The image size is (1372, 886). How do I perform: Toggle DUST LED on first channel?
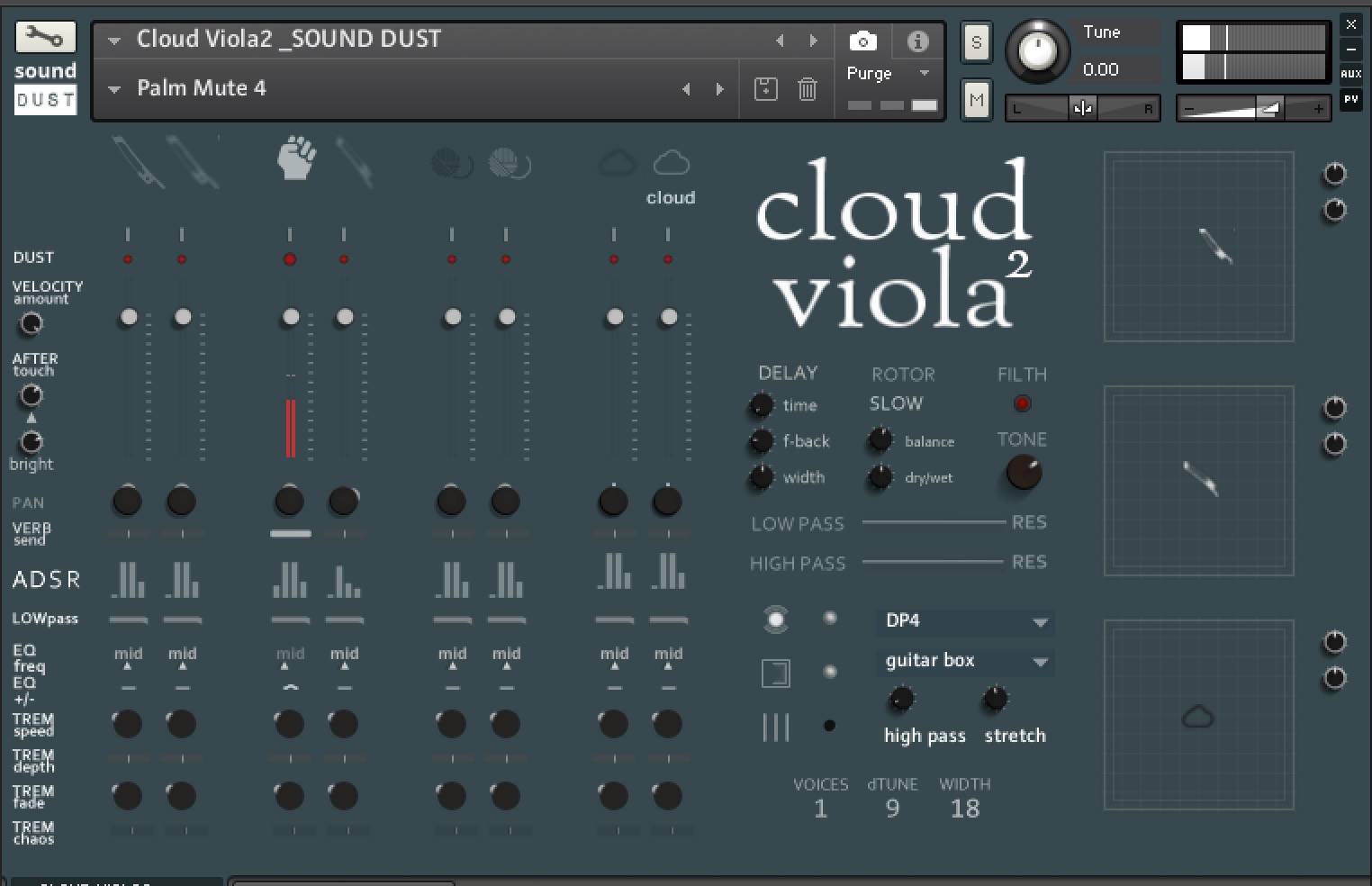[128, 259]
